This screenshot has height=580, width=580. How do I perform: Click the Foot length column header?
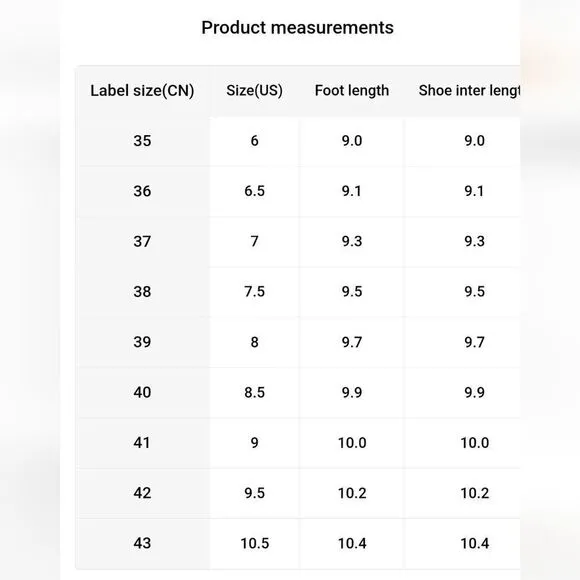352,91
